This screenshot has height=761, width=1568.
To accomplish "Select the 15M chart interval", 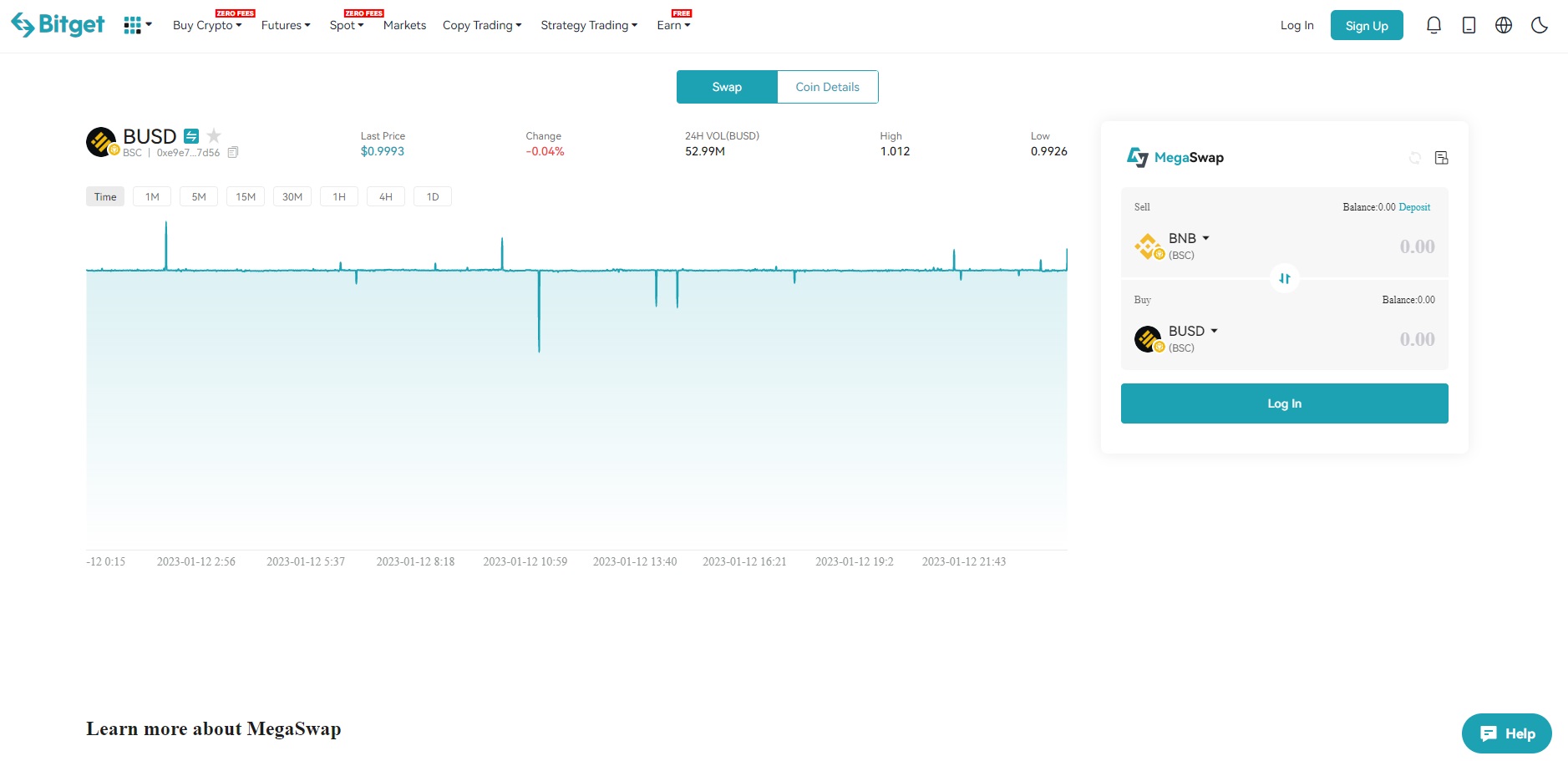I will [246, 196].
